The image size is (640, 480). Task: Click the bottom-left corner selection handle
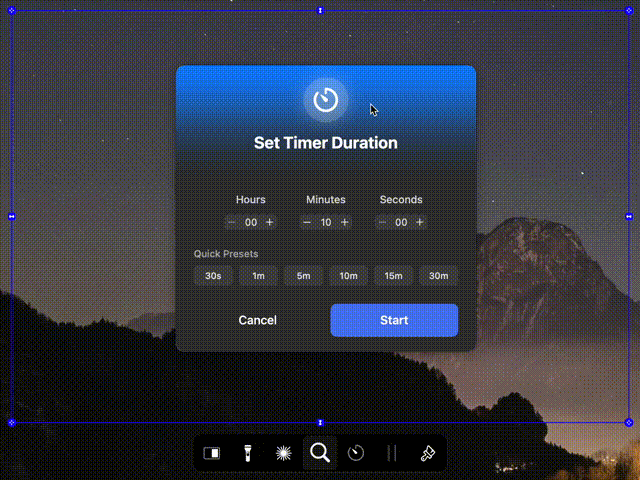coord(12,423)
